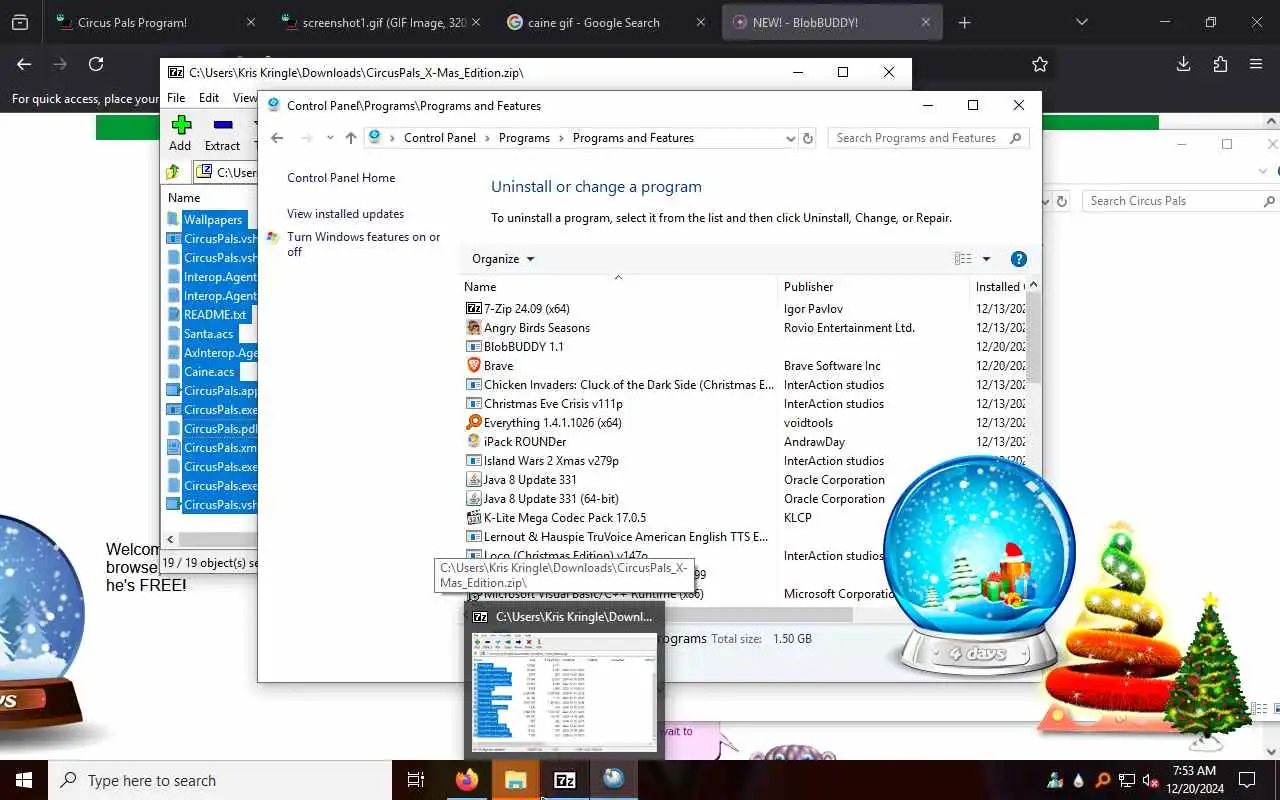Click the Search Programs and Features box
This screenshot has width=1280, height=800.
(928, 138)
